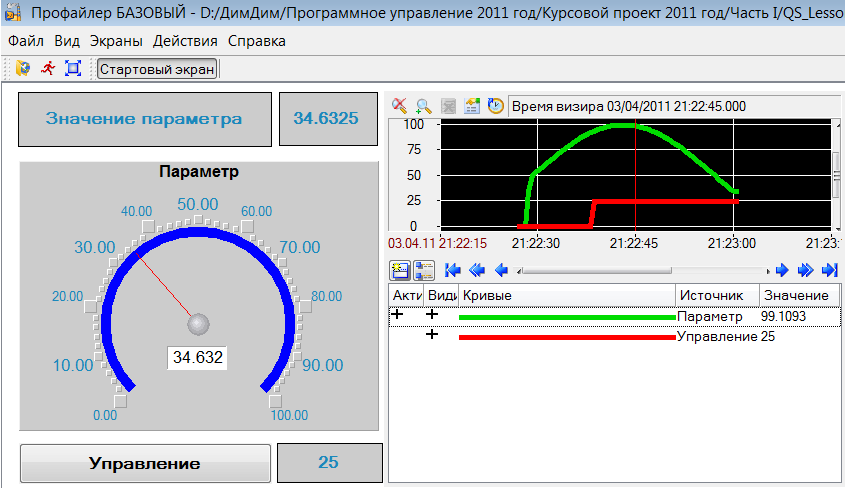Click the Кривые column header
This screenshot has height=488, width=845.
click(566, 295)
